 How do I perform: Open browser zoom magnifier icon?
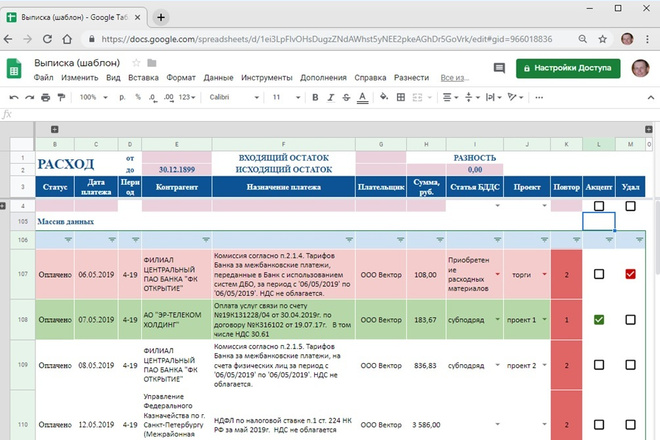[583, 39]
